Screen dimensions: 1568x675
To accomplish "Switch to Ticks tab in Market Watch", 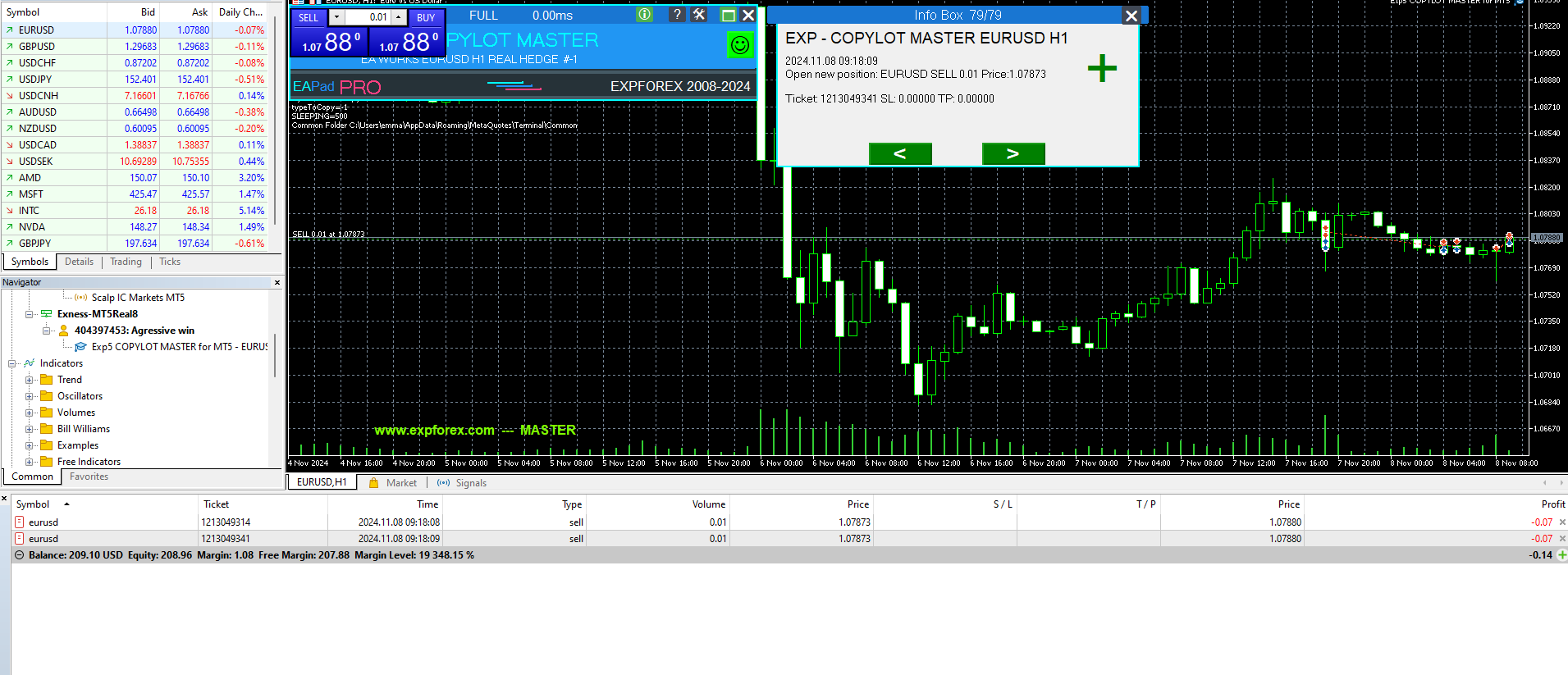I will pyautogui.click(x=170, y=262).
